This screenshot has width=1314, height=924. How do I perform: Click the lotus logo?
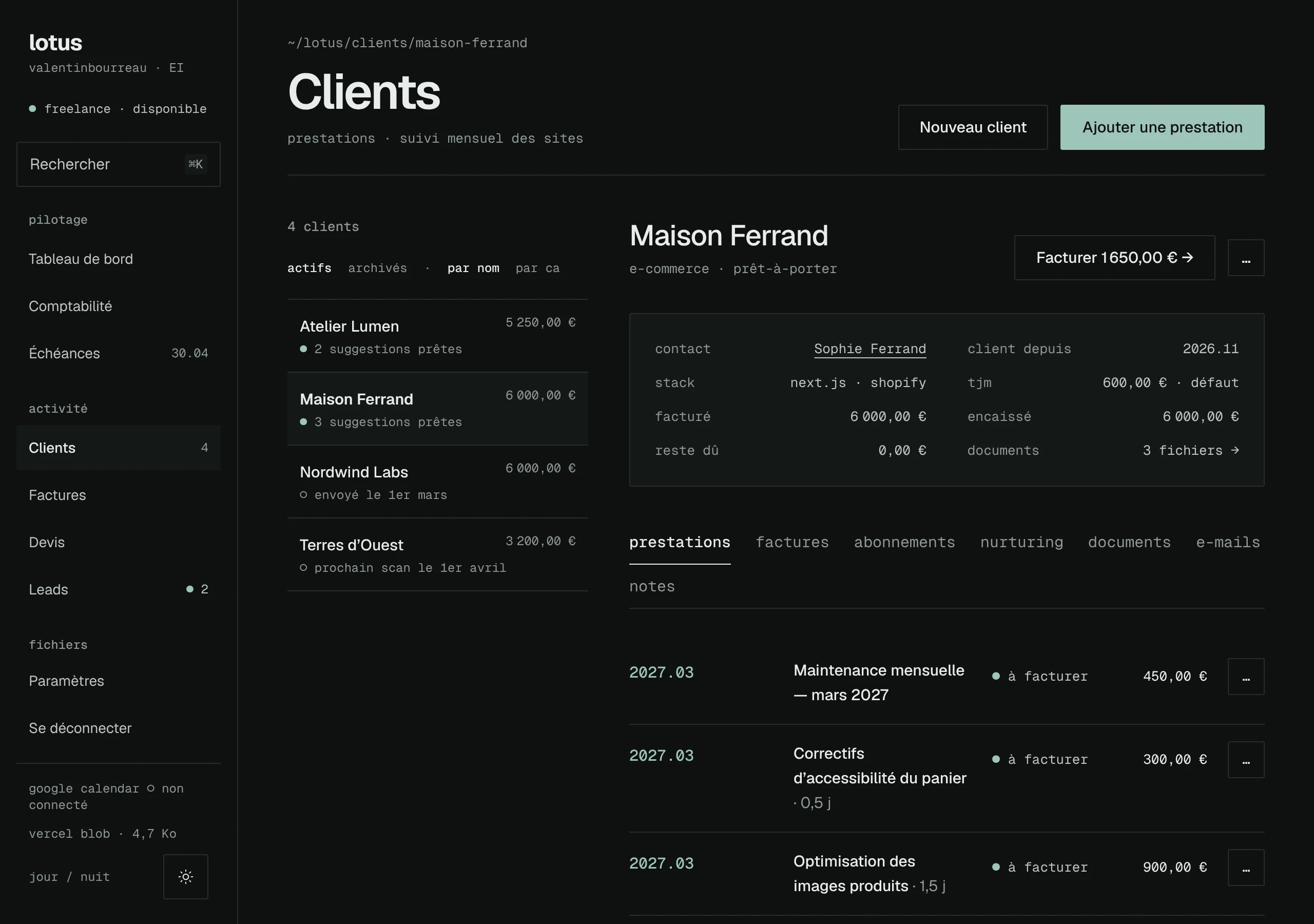pyautogui.click(x=55, y=43)
